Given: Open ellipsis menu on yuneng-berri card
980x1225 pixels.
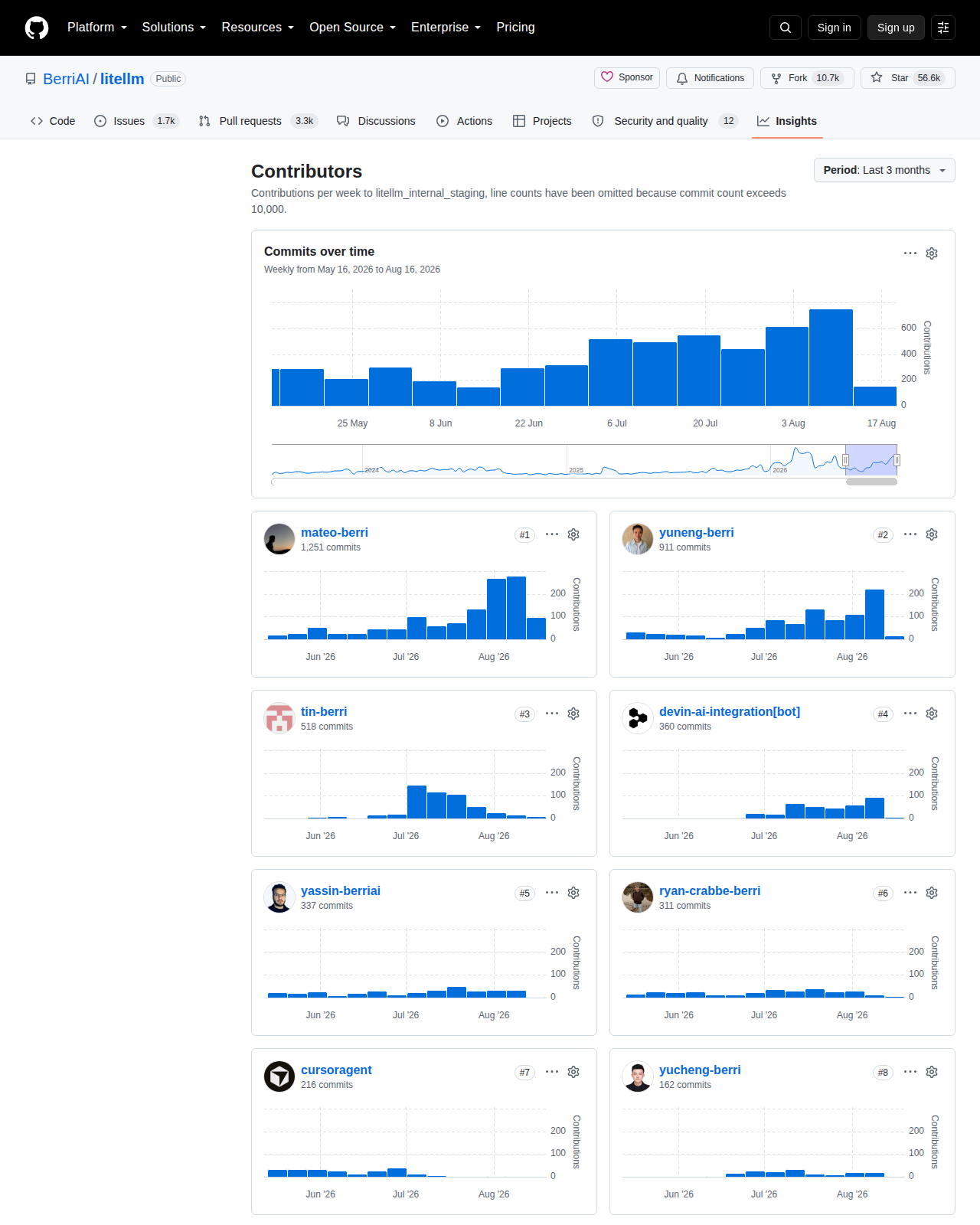Looking at the screenshot, I should click(x=910, y=534).
